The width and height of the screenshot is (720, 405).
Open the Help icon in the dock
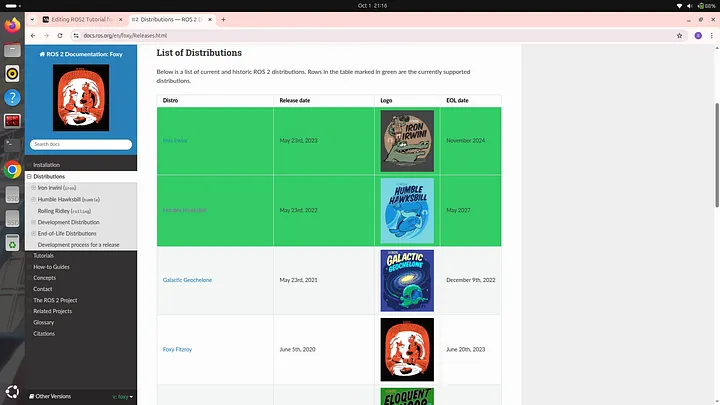pyautogui.click(x=12, y=97)
